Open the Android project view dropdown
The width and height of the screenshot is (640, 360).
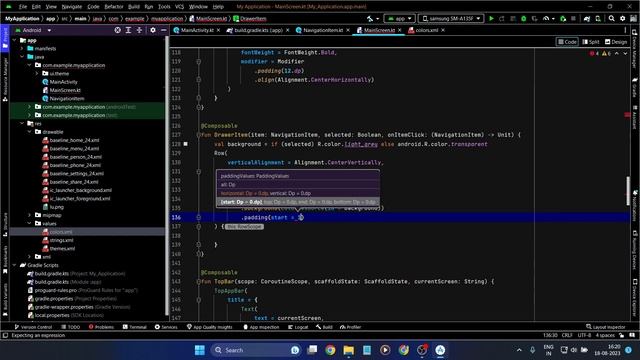click(x=33, y=30)
